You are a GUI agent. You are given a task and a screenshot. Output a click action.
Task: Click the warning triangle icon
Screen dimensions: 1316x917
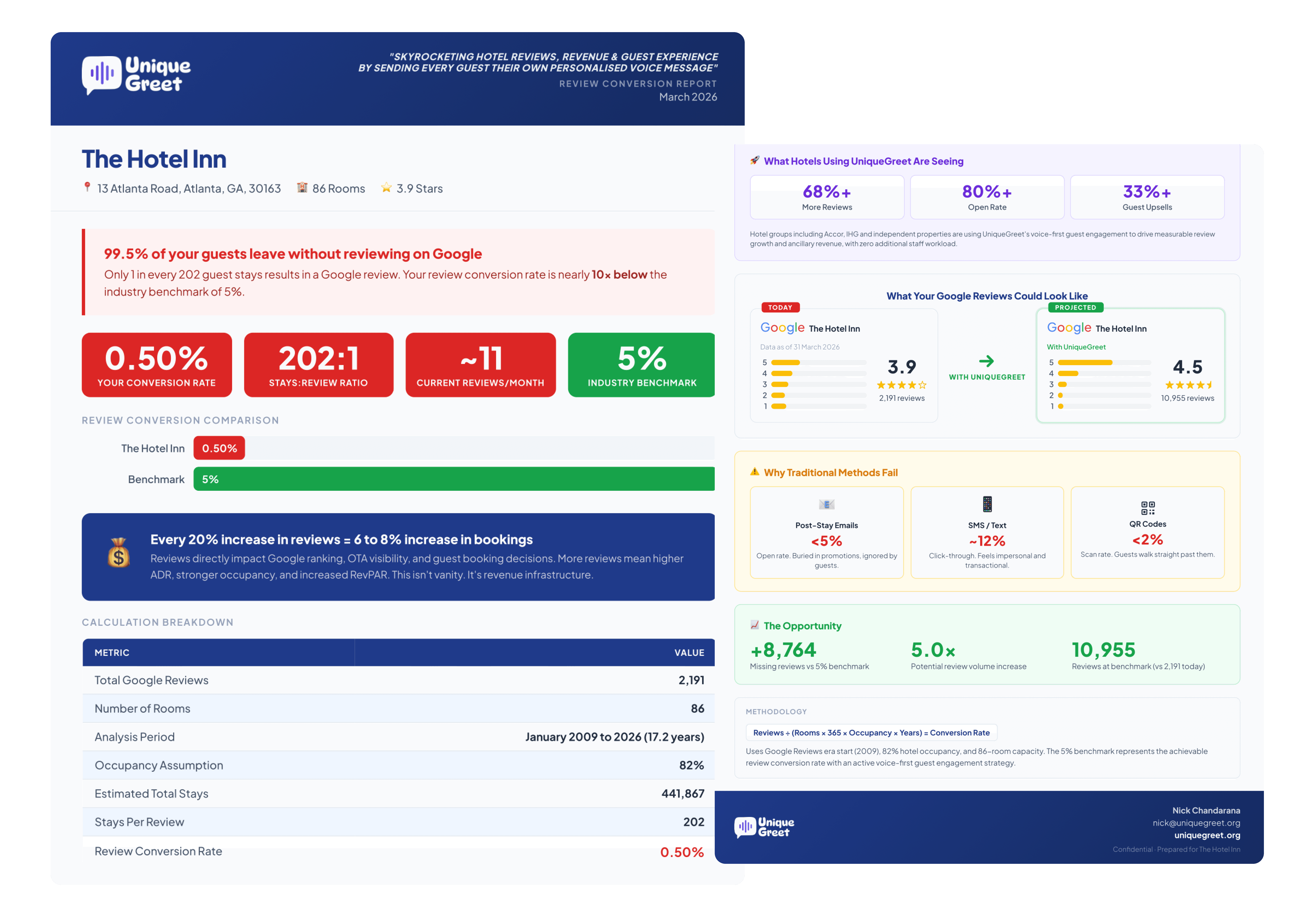pyautogui.click(x=755, y=472)
